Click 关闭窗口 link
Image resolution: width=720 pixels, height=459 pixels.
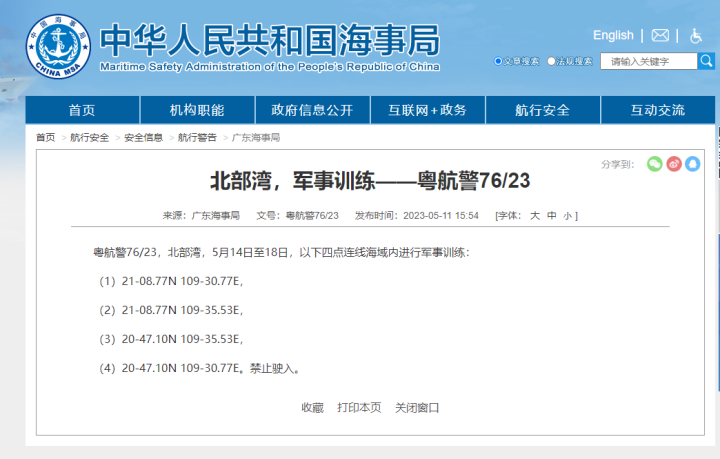click(417, 408)
